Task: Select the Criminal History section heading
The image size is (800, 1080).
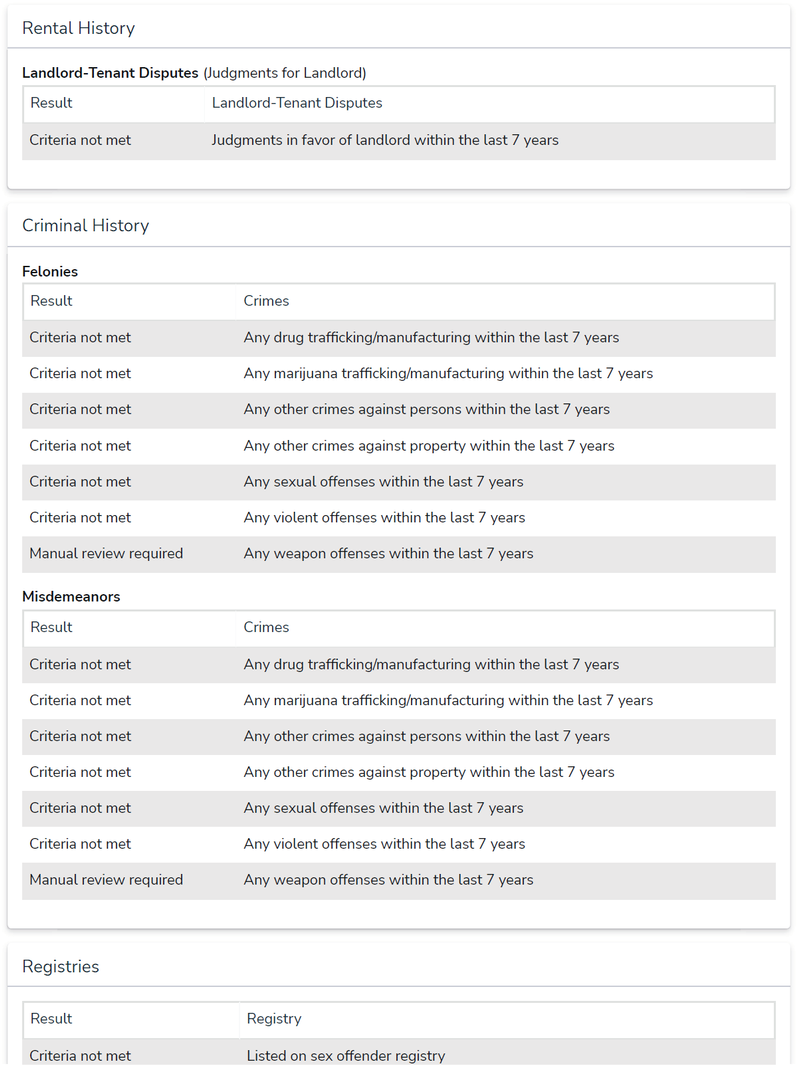Action: 85,226
